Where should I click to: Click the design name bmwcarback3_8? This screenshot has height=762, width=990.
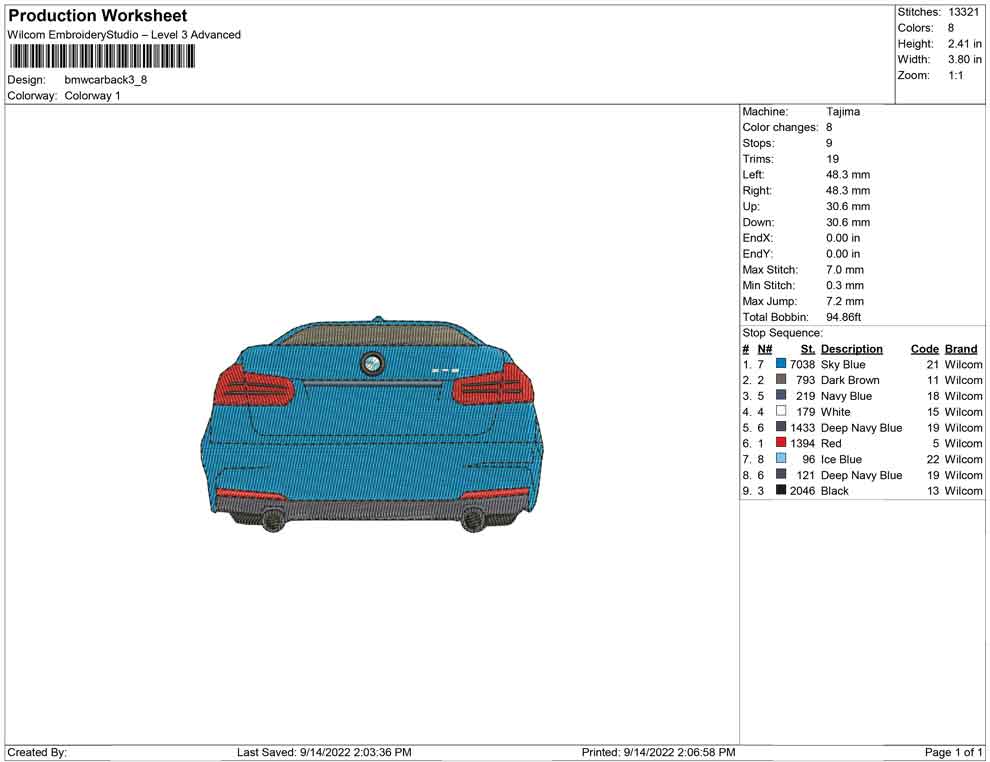[105, 80]
